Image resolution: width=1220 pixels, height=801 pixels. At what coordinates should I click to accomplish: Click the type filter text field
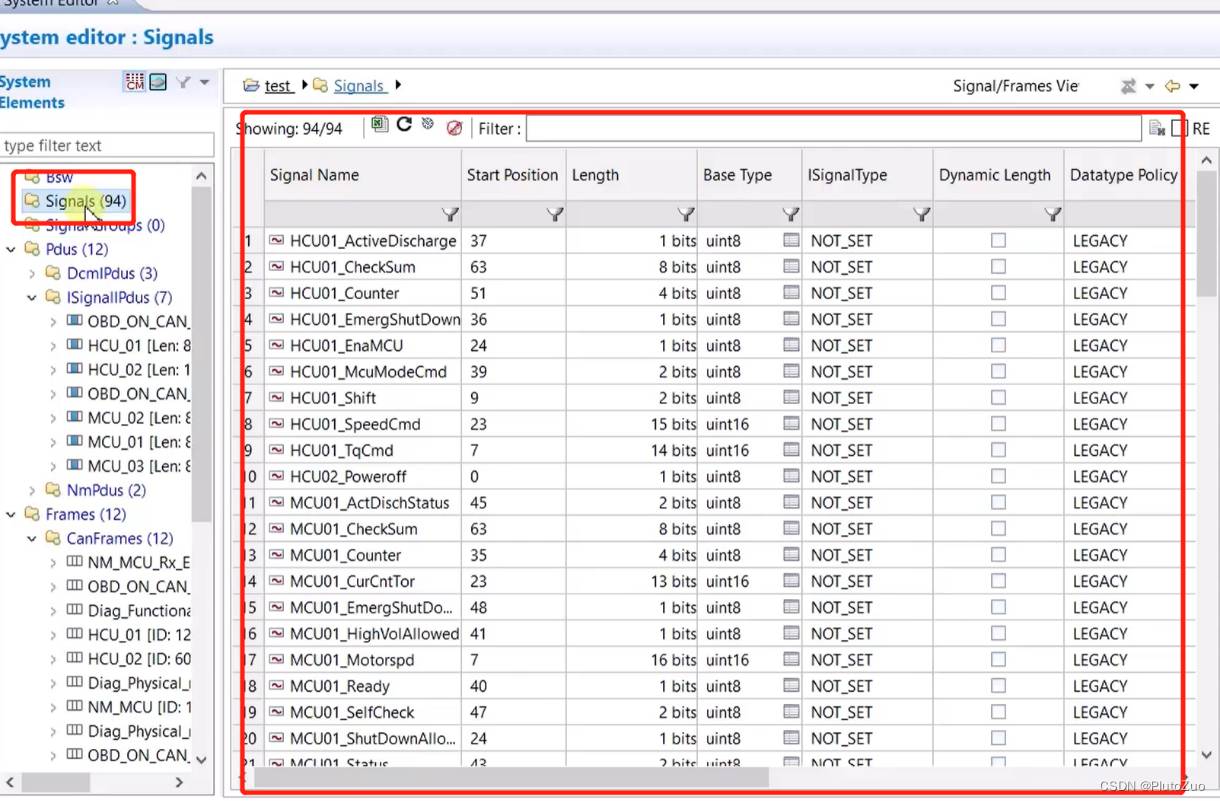tap(106, 145)
